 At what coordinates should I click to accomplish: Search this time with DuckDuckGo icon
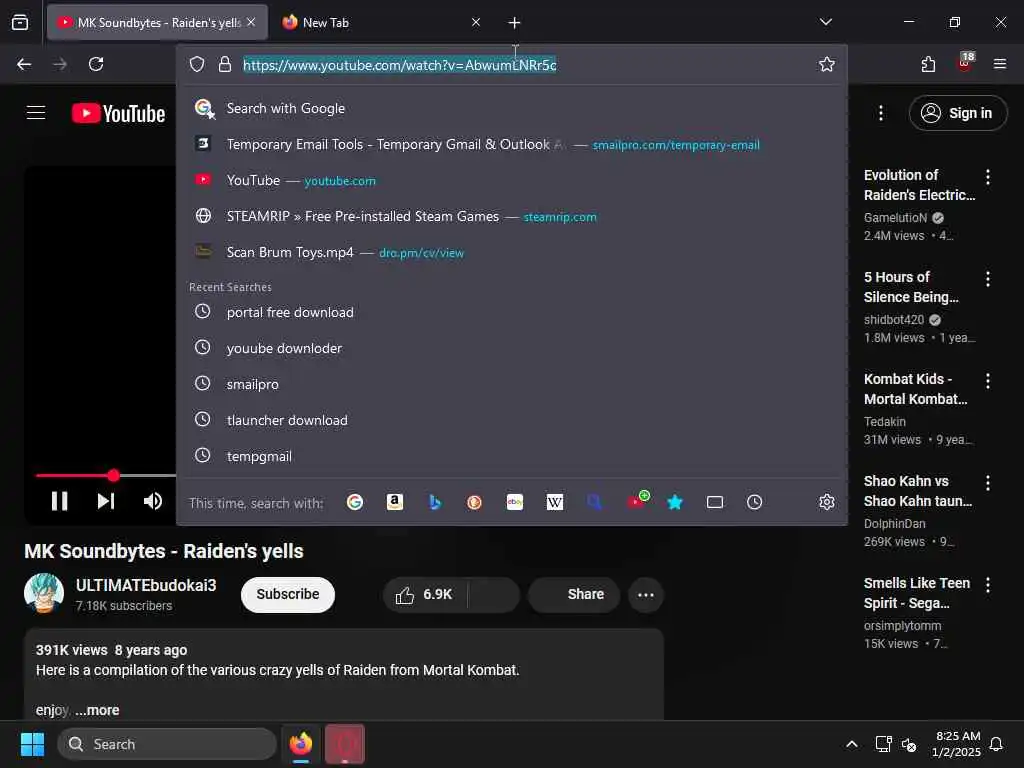(475, 502)
